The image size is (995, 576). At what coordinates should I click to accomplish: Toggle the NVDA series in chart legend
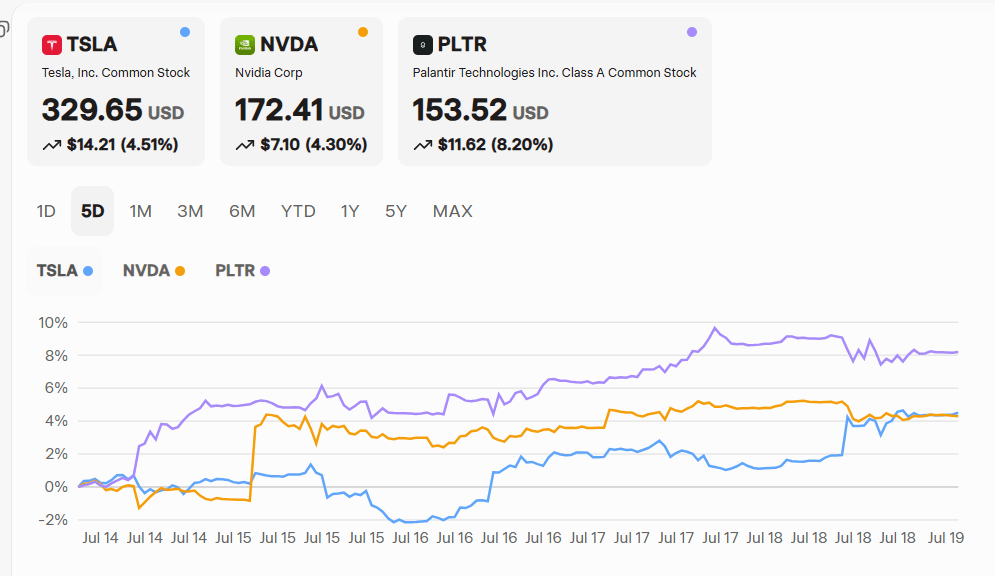pyautogui.click(x=154, y=270)
